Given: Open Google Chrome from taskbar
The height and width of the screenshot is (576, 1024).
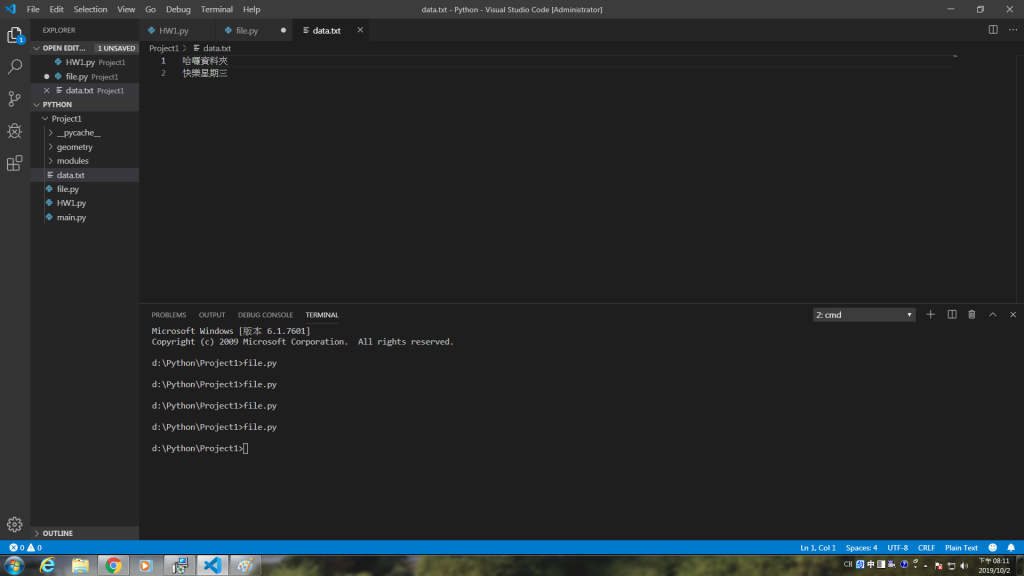Looking at the screenshot, I should [113, 566].
